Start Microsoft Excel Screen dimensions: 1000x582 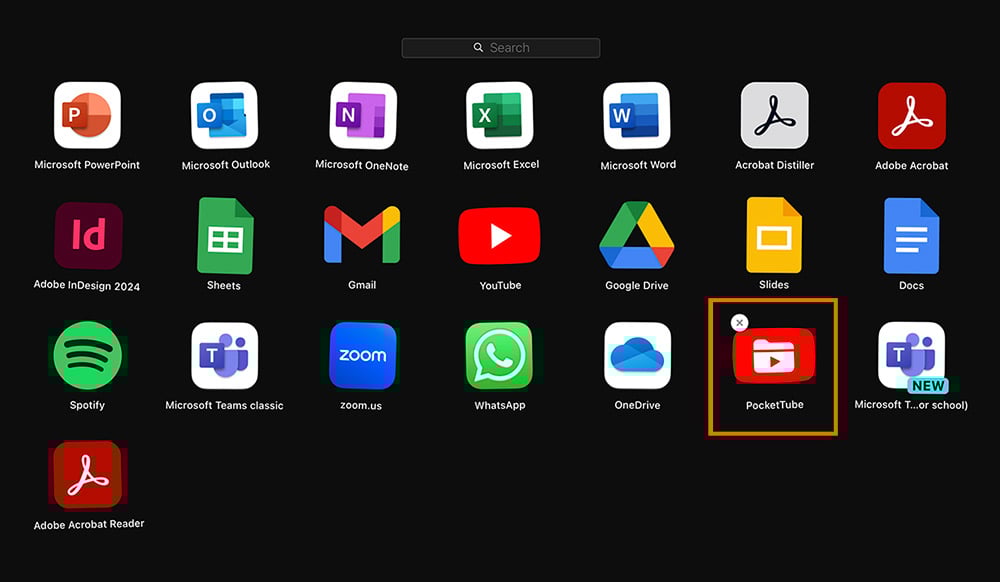coord(499,115)
